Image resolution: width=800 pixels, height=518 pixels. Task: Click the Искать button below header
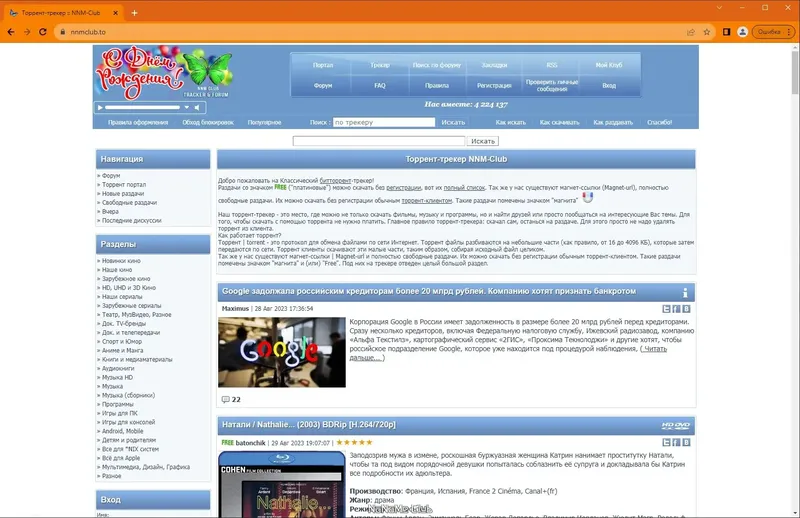[x=483, y=141]
